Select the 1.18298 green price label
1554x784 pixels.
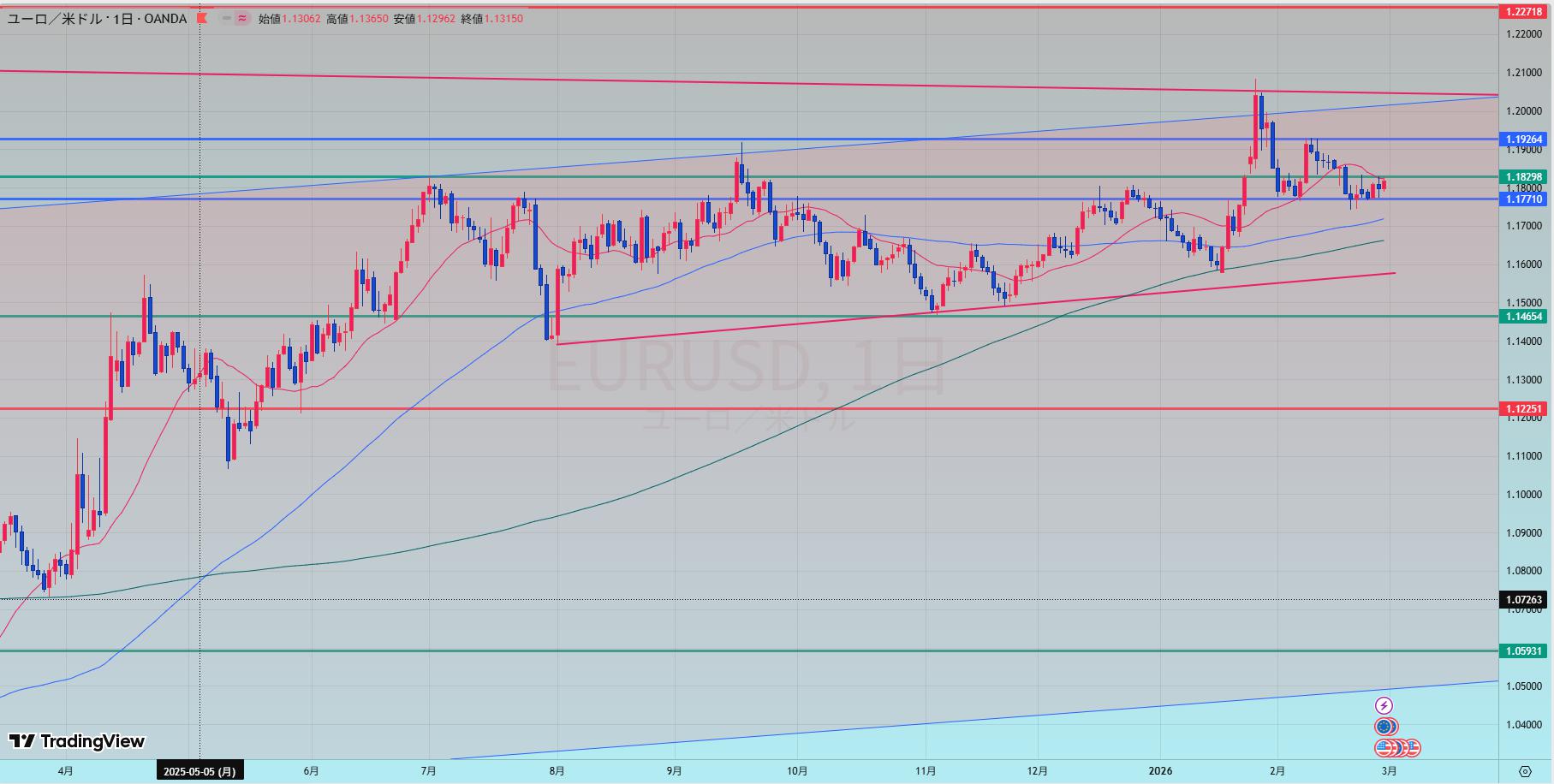(1524, 177)
